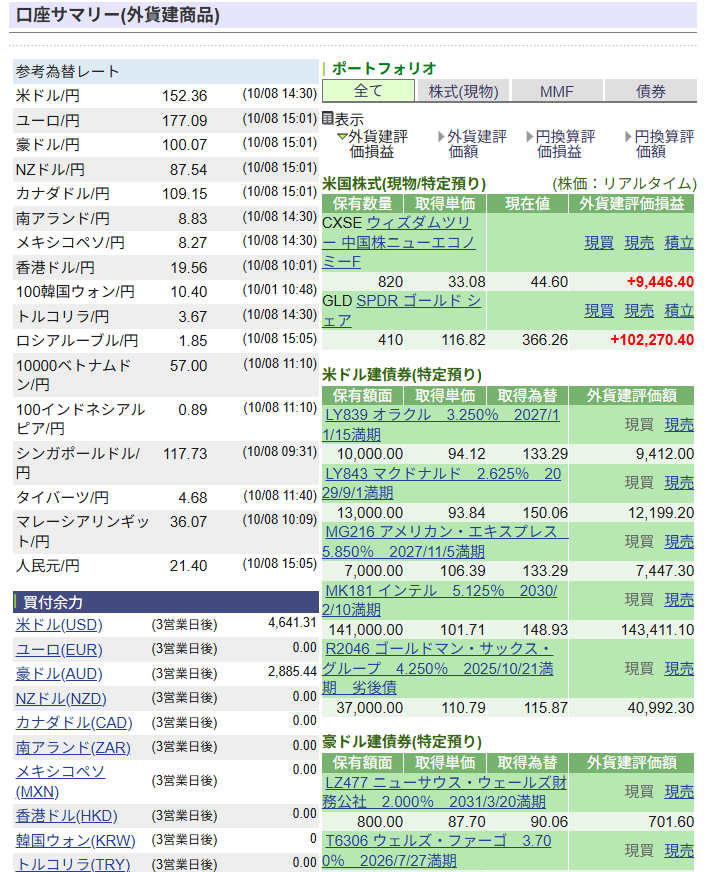
Task: Open the LY839 オラクル bond link
Action: (x=442, y=424)
